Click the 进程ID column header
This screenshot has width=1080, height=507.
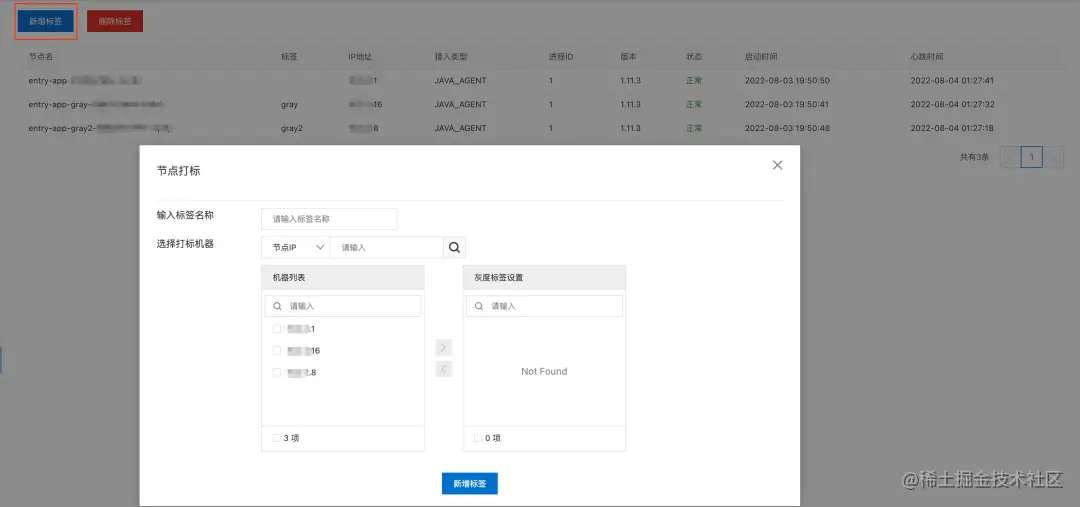(x=561, y=56)
